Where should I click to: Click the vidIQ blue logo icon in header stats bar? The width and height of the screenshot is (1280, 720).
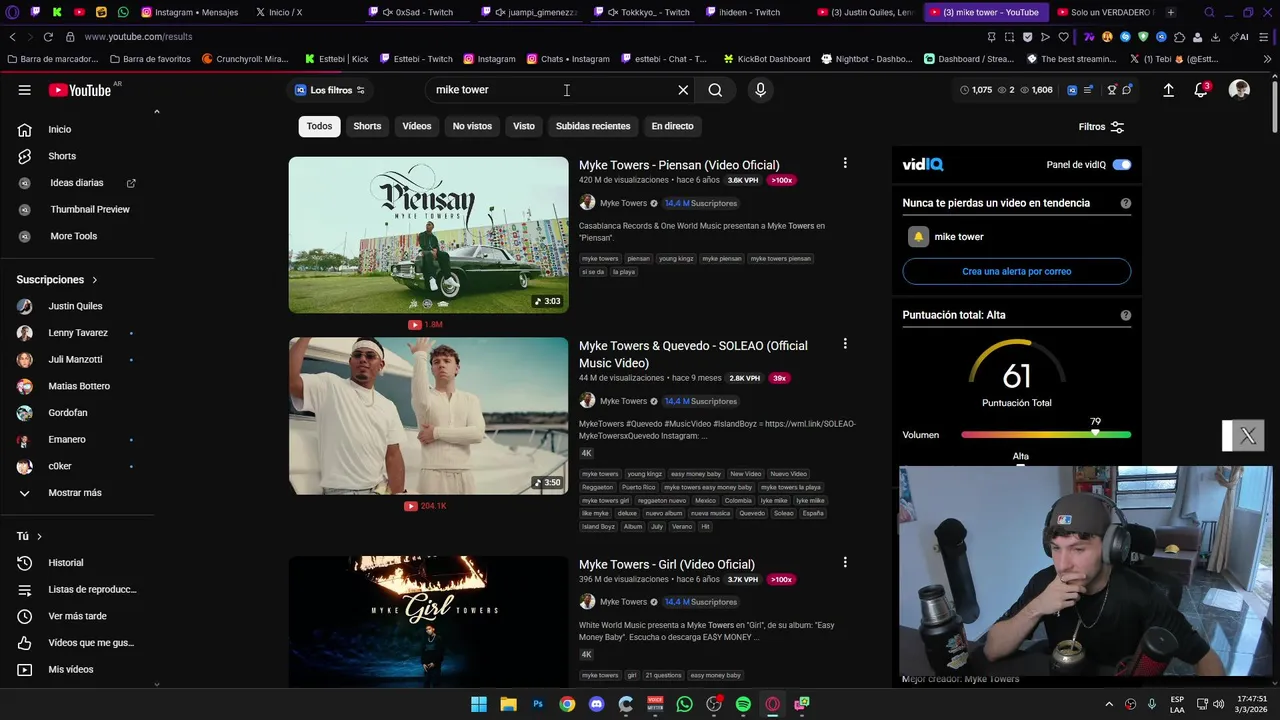(x=1072, y=90)
